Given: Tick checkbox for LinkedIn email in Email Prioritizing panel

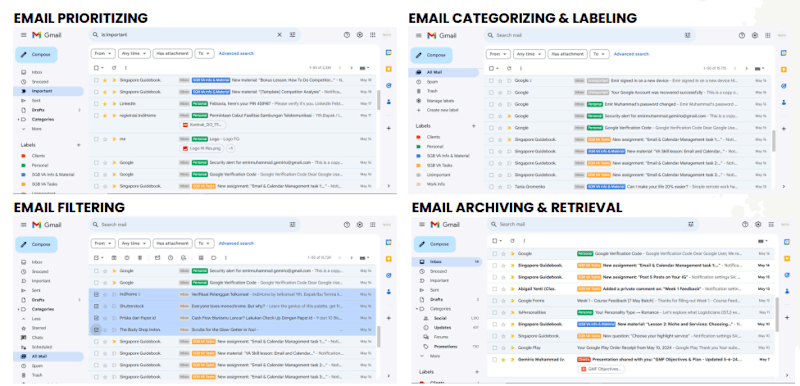Looking at the screenshot, I should coord(96,104).
